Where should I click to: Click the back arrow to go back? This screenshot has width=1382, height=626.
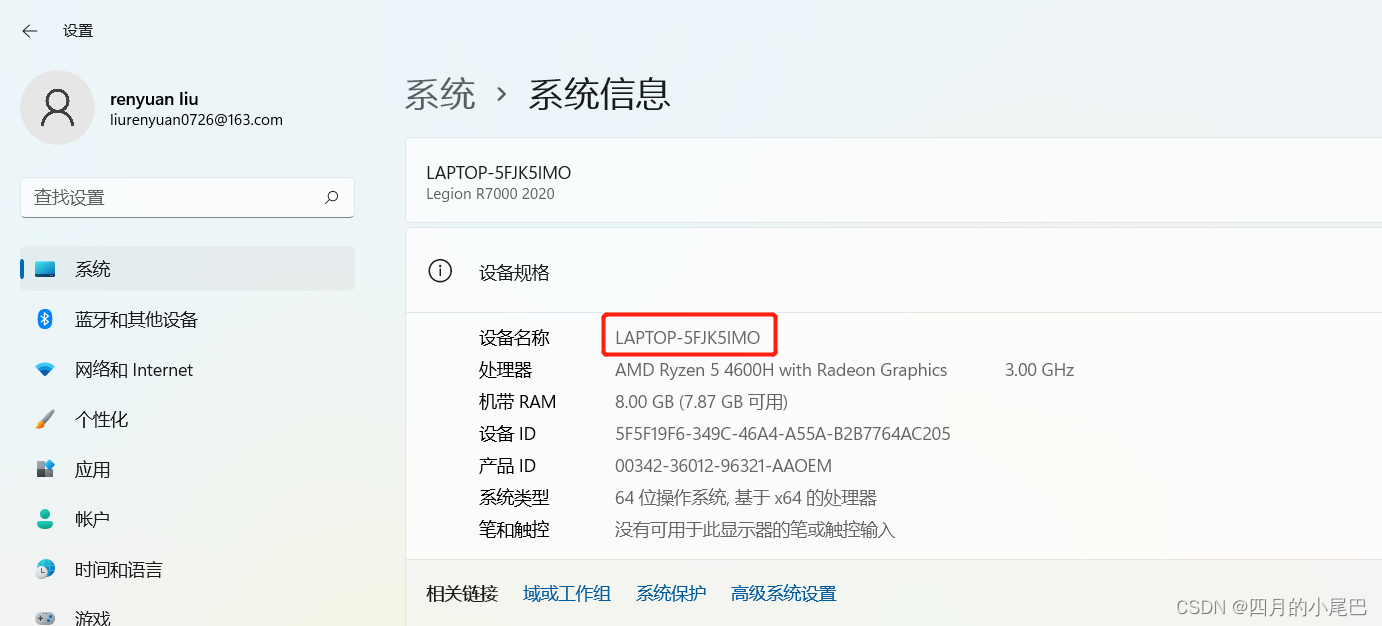[29, 30]
